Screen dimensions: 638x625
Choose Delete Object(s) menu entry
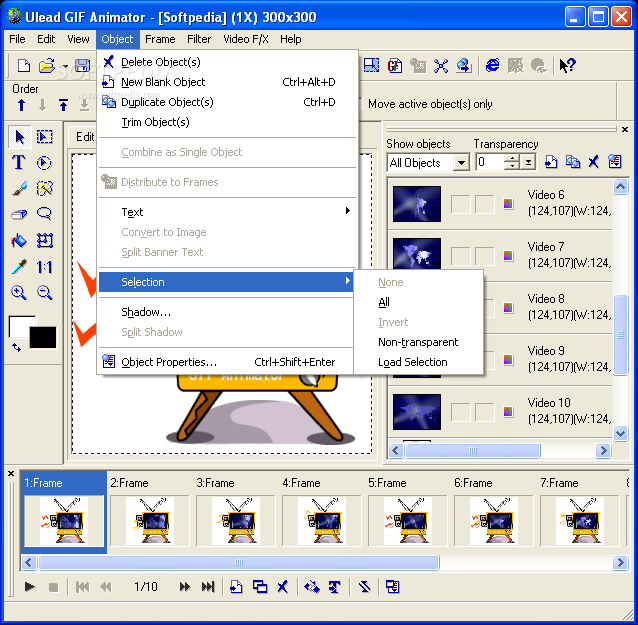pyautogui.click(x=228, y=62)
